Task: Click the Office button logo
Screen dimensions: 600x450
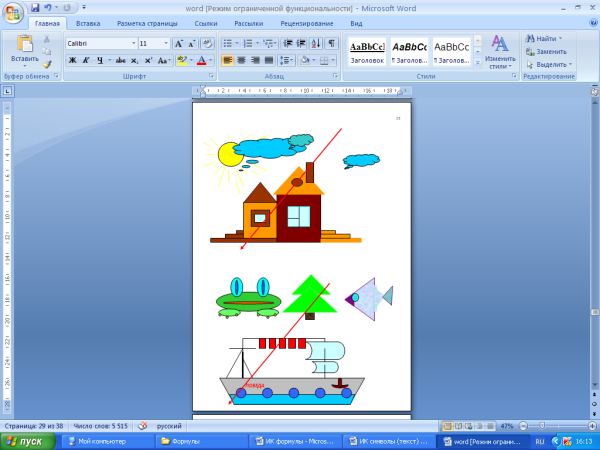Action: coord(12,11)
